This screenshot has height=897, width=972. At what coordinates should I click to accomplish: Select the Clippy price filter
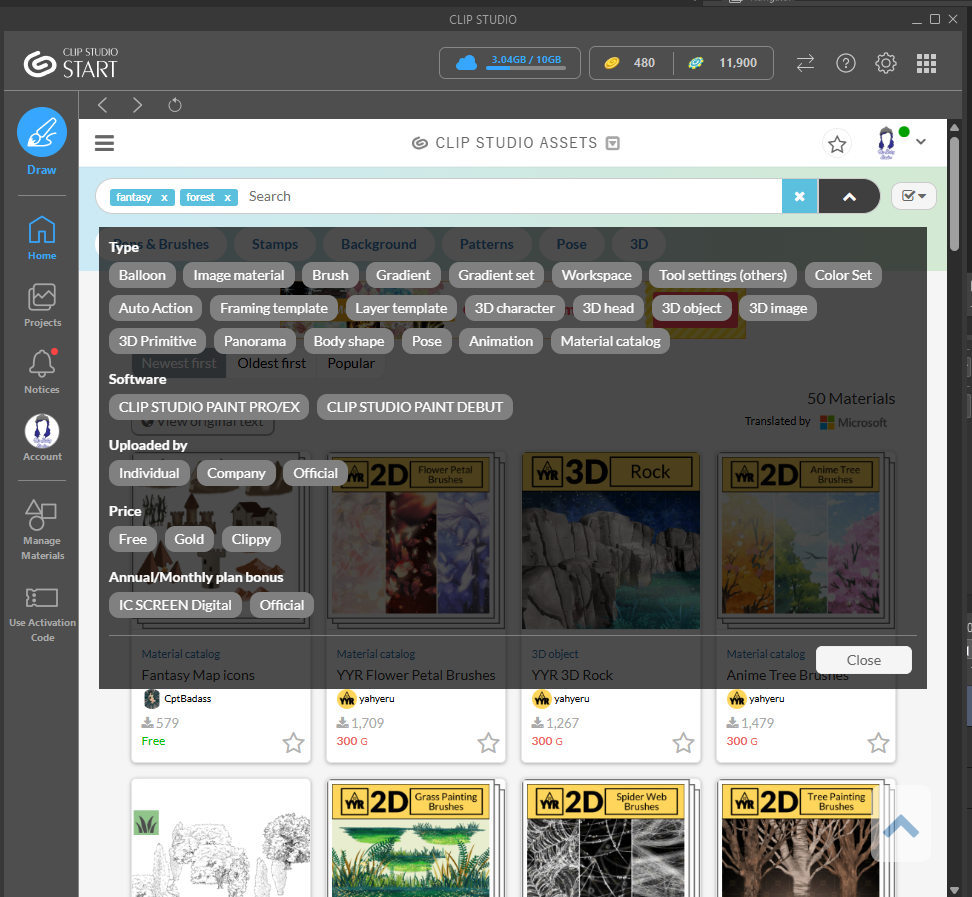[x=251, y=539]
